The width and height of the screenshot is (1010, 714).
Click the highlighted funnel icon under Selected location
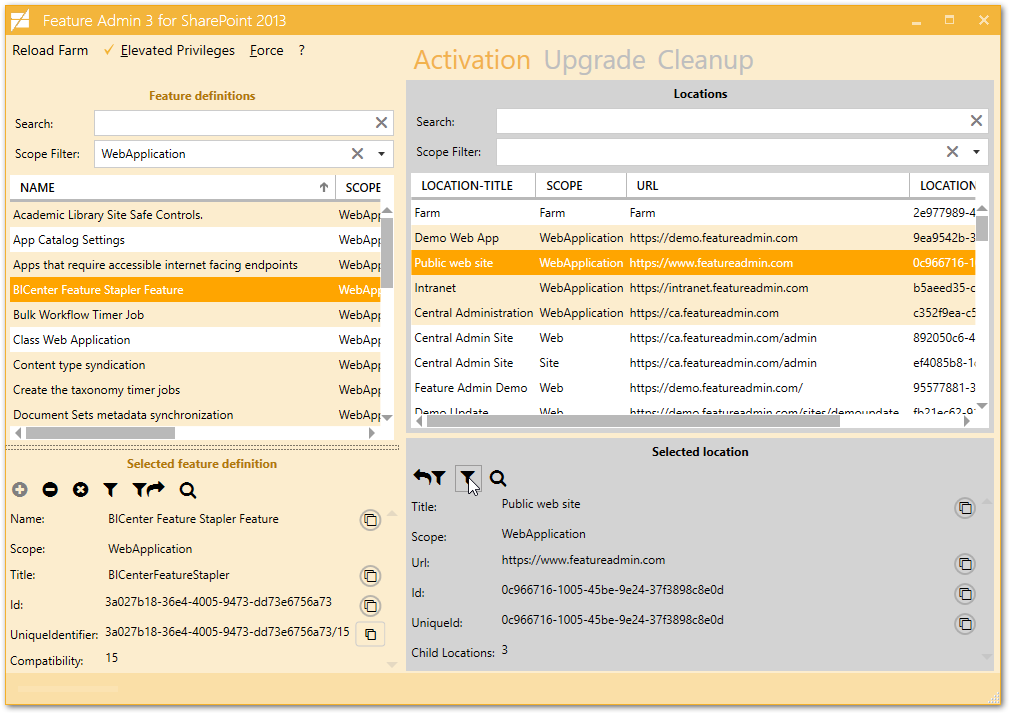click(x=468, y=478)
